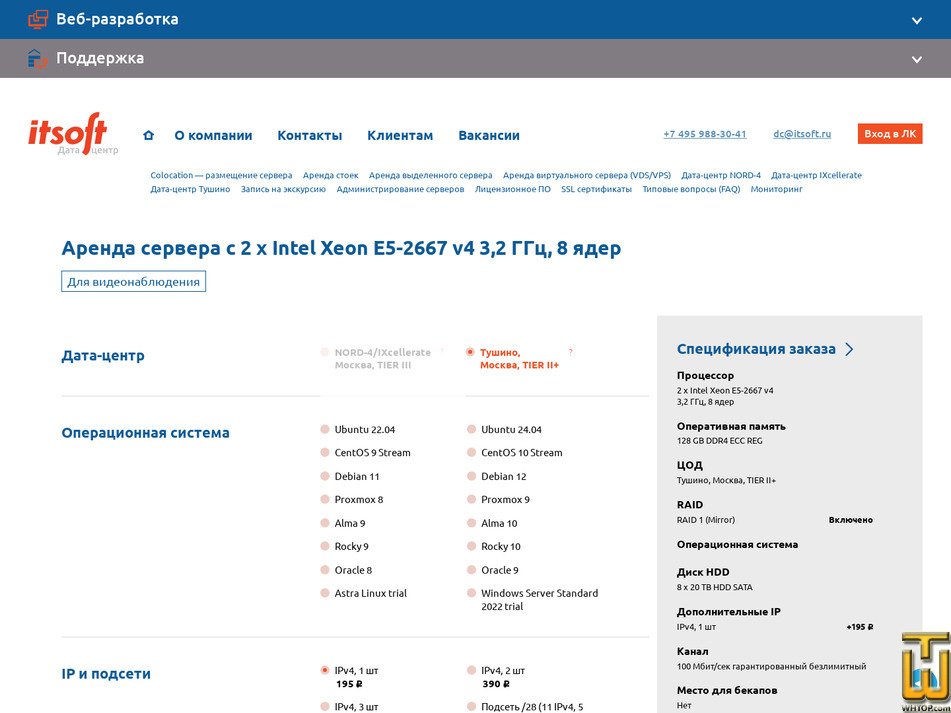The width and height of the screenshot is (951, 713).
Task: Click Вход в ЛК button
Action: 890,134
